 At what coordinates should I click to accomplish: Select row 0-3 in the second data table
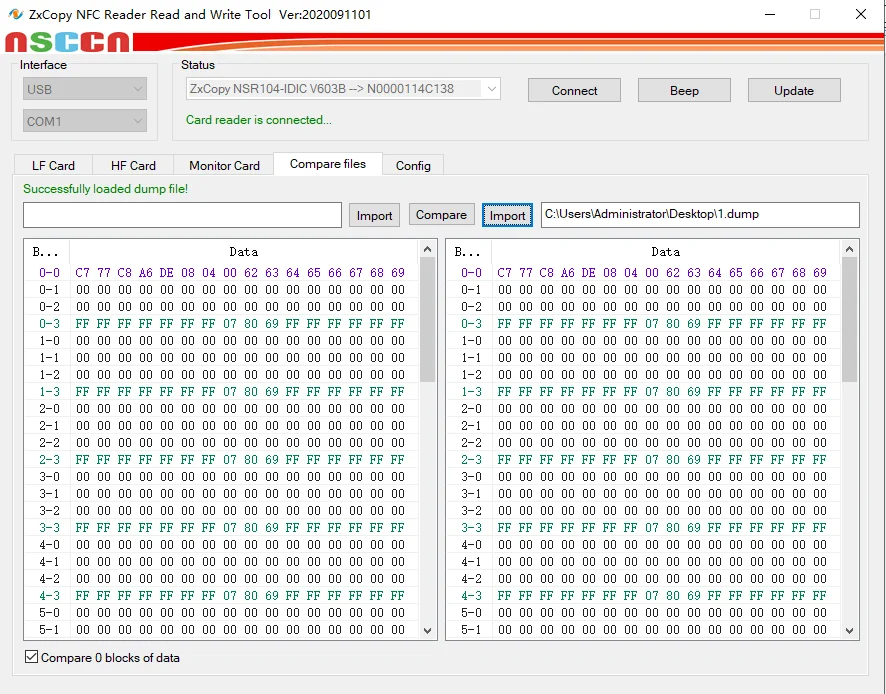pyautogui.click(x=644, y=323)
